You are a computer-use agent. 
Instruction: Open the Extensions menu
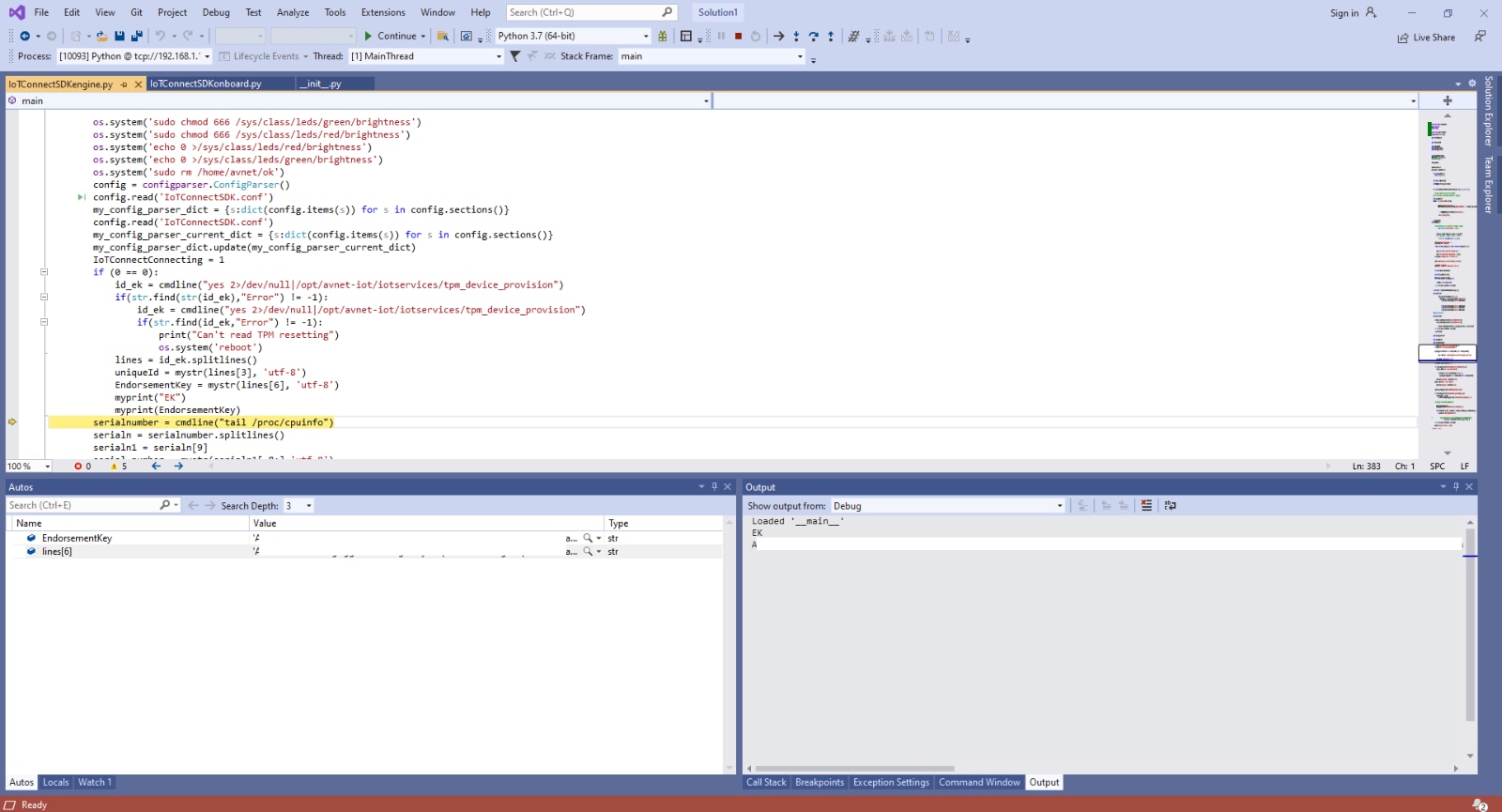pyautogui.click(x=383, y=12)
